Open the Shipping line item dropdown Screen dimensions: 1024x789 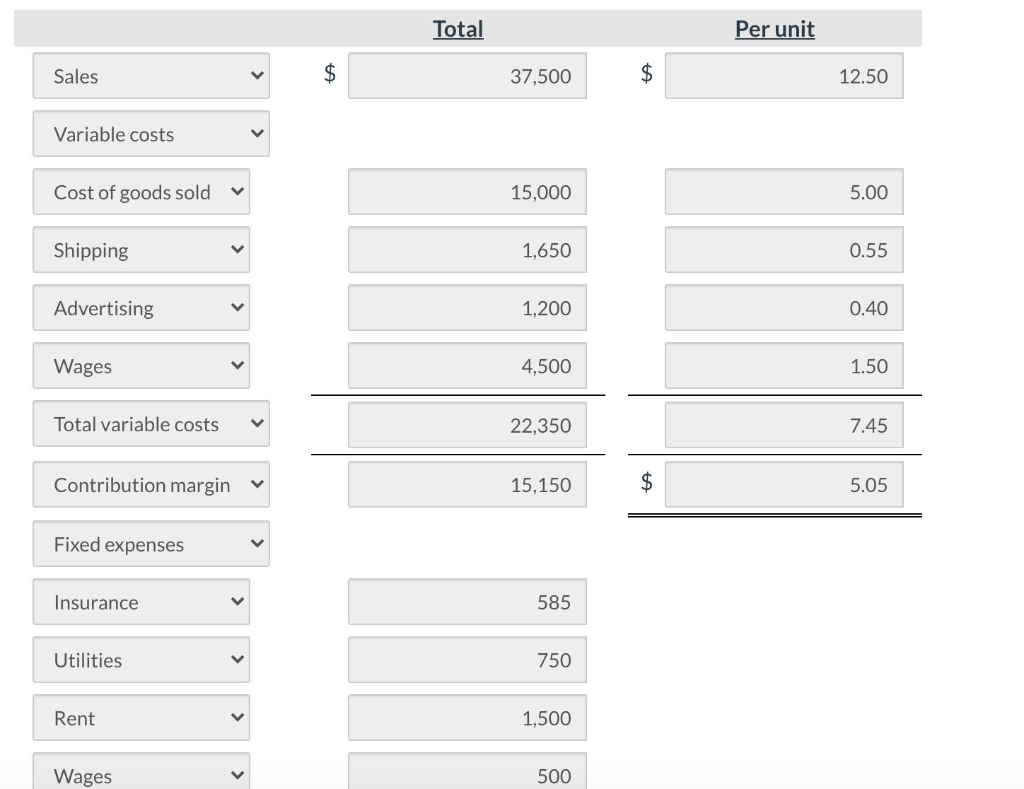(141, 249)
